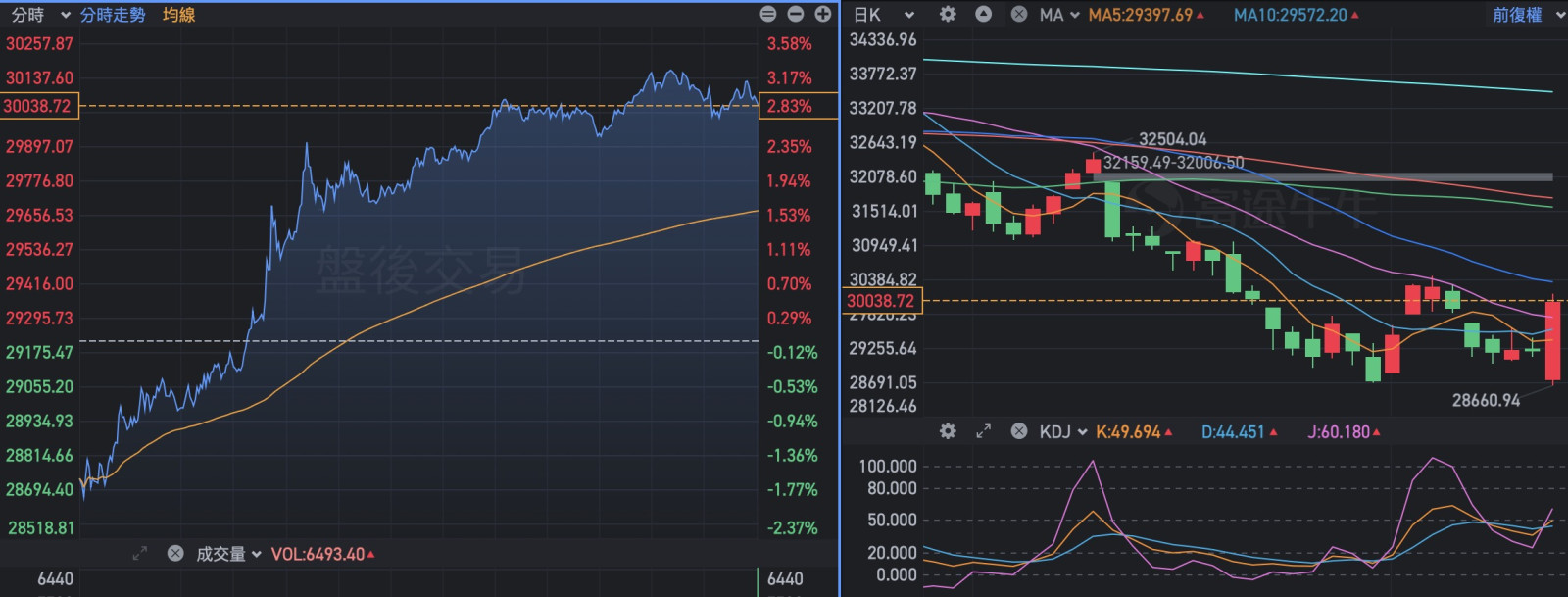Open the 分時 timeframe dropdown
1568x597 pixels.
[39, 15]
